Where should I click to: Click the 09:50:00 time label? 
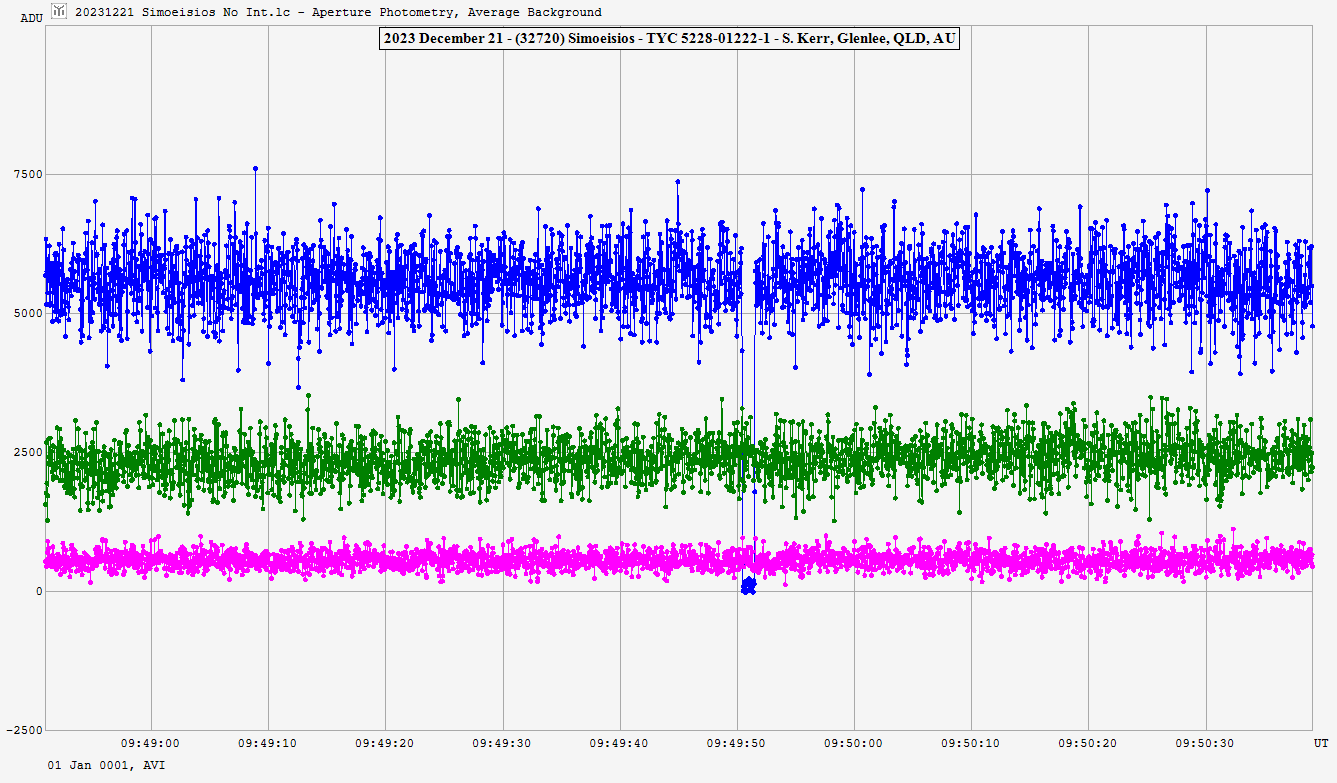pos(854,743)
